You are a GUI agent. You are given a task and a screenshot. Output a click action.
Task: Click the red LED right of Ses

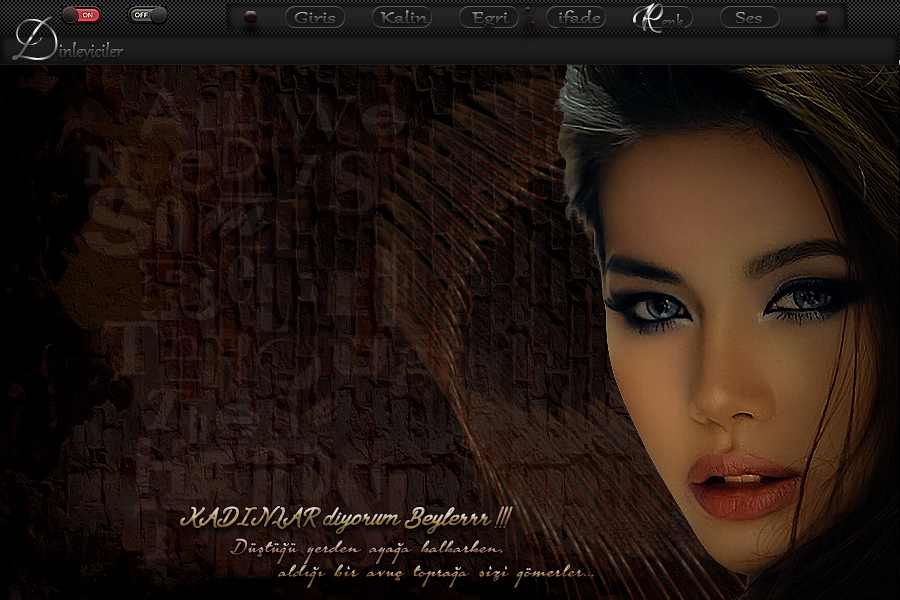(822, 17)
